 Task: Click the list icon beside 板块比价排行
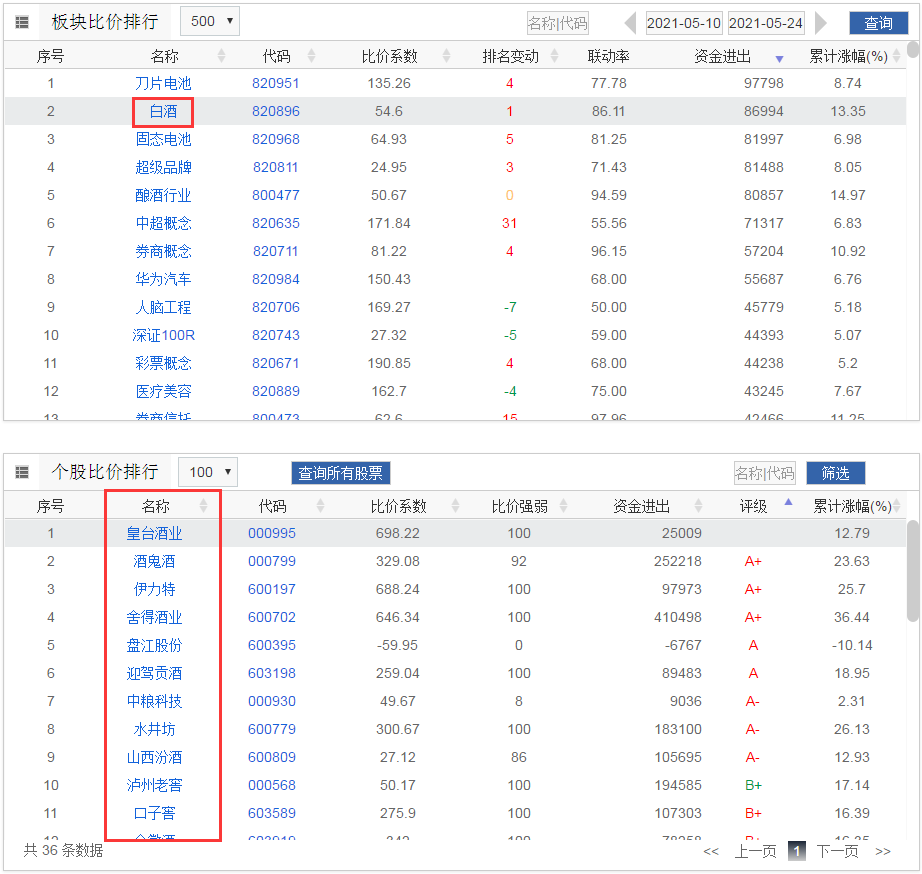coord(20,22)
